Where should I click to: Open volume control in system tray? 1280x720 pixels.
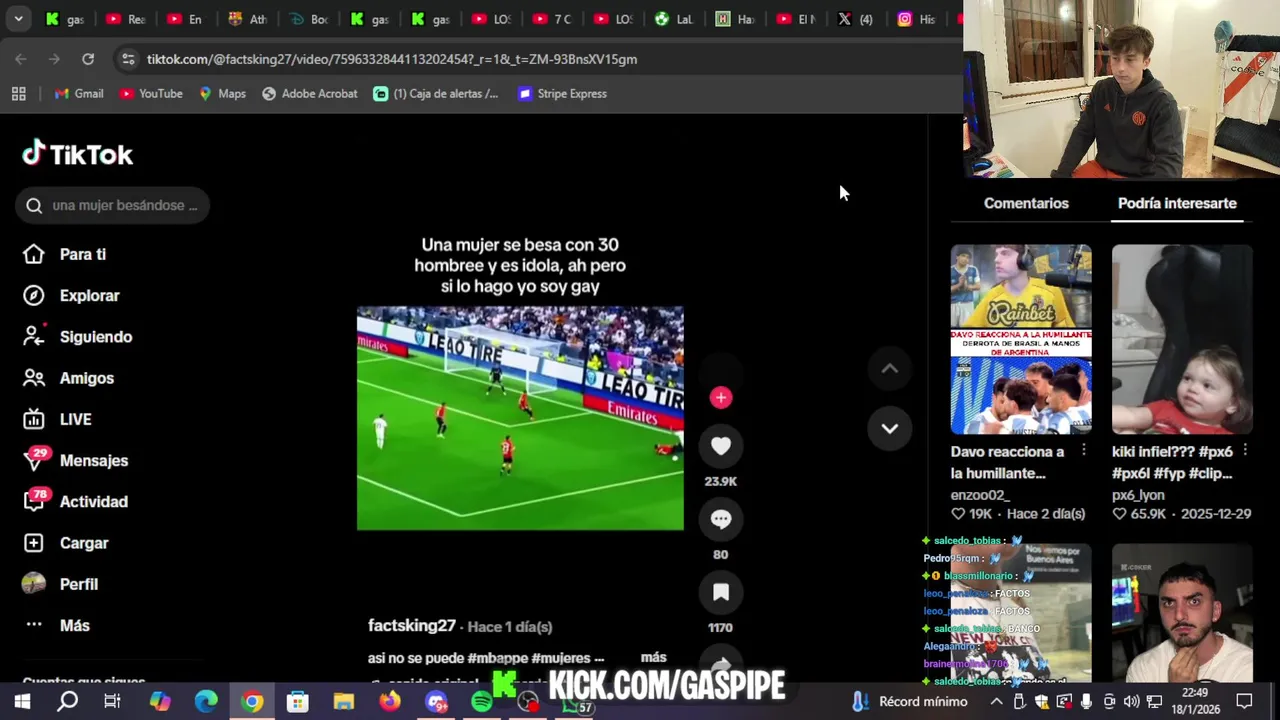click(x=1131, y=701)
